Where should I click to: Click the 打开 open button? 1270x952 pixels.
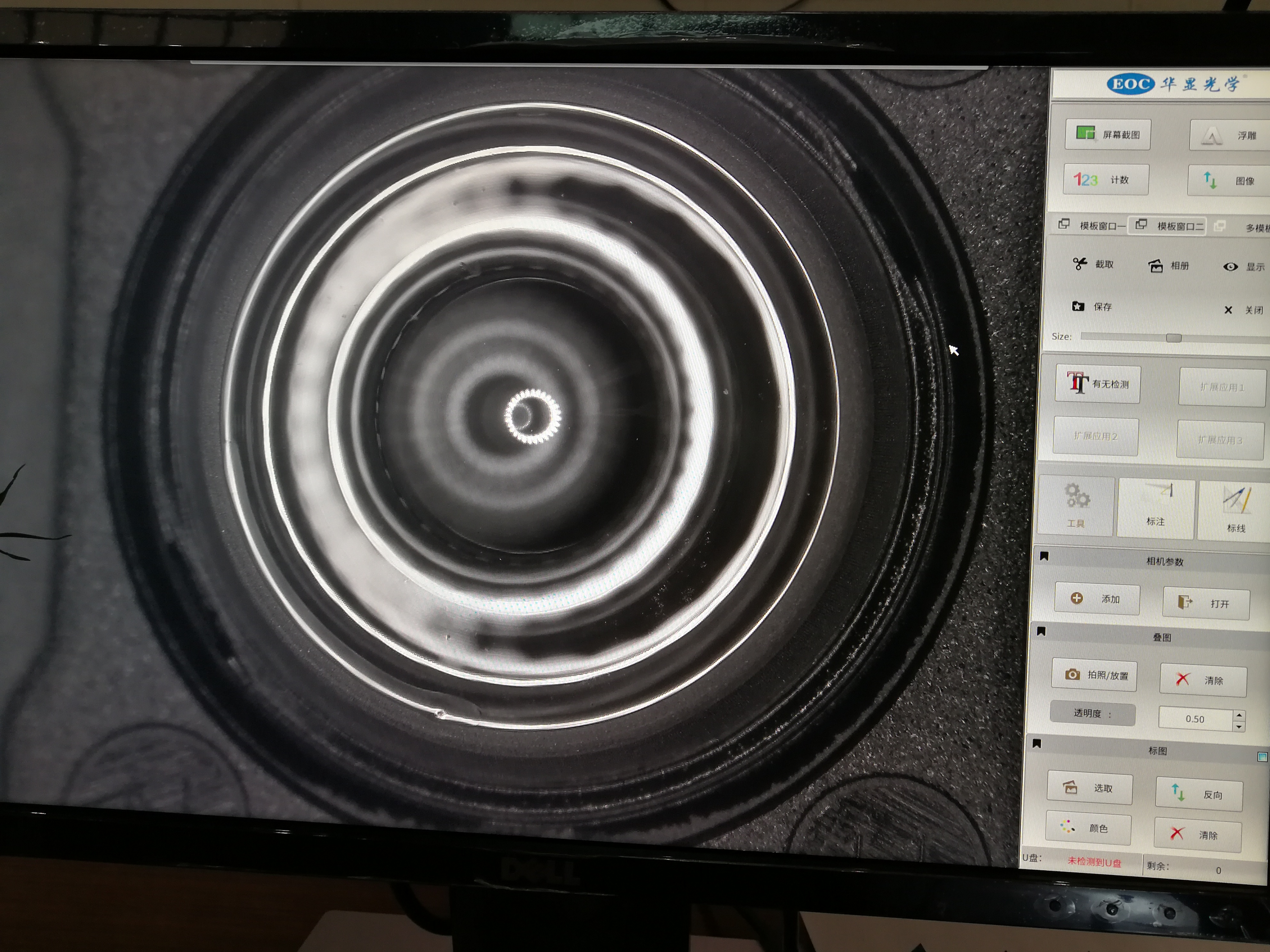1206,603
